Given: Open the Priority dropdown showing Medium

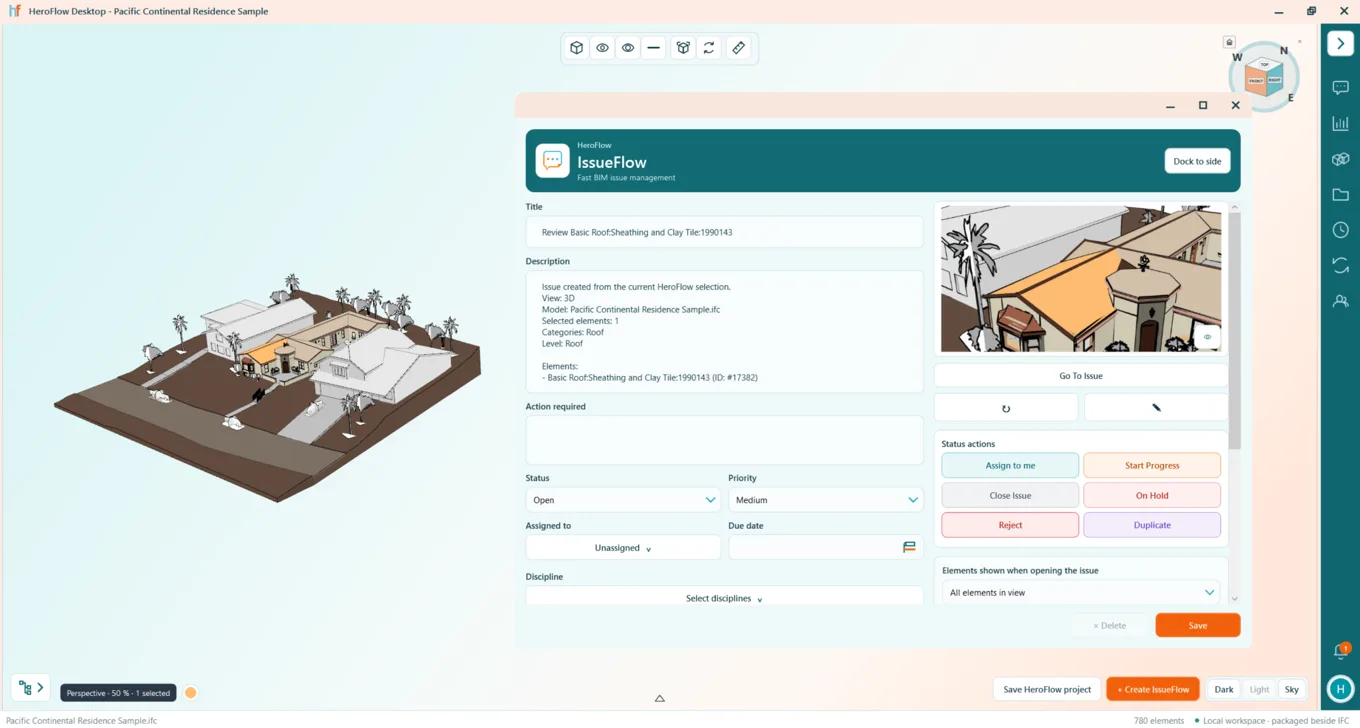Looking at the screenshot, I should (826, 500).
